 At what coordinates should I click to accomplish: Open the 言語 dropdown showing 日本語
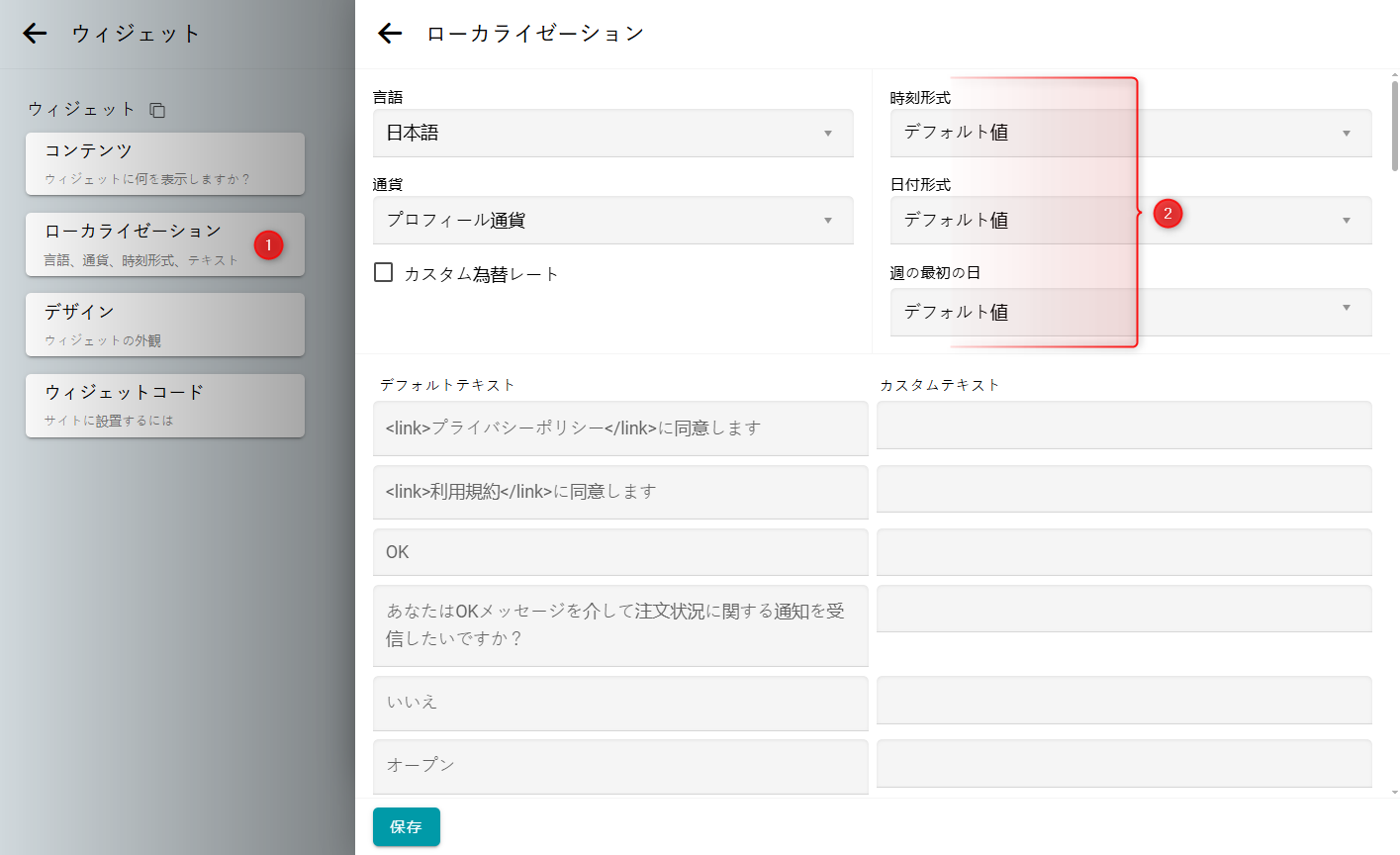click(x=612, y=134)
